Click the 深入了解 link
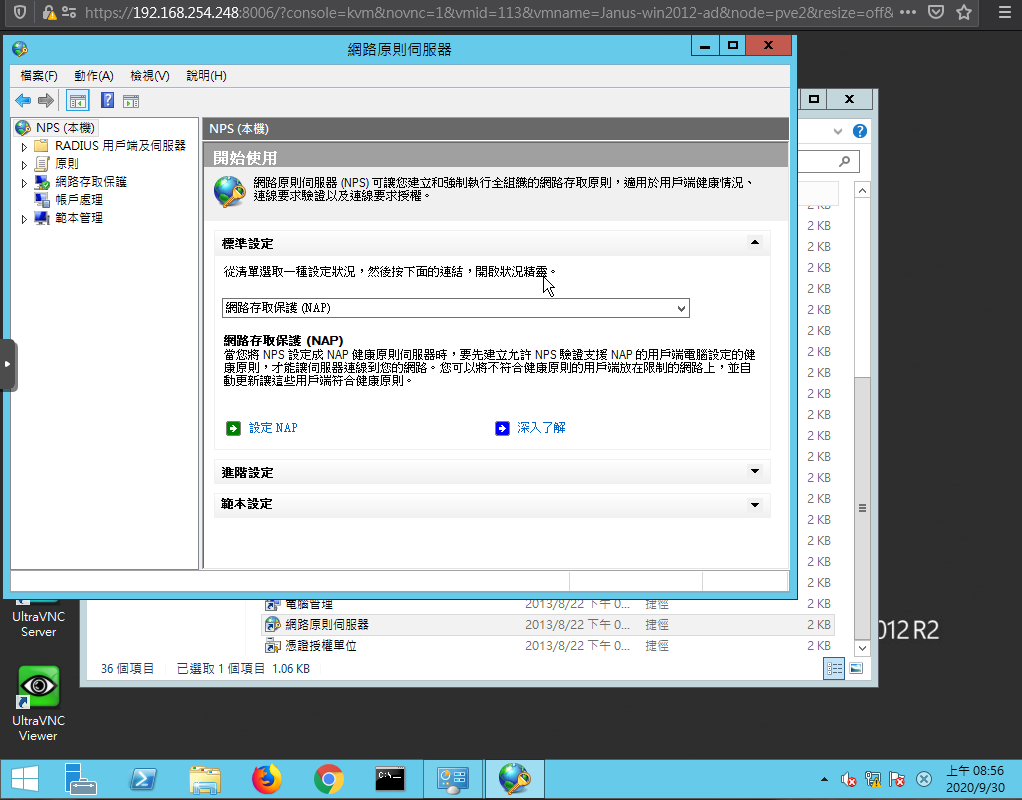Image resolution: width=1022 pixels, height=800 pixels. (x=541, y=428)
